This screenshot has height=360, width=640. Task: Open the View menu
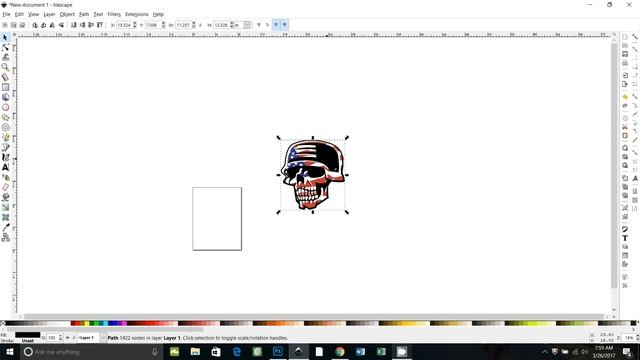pyautogui.click(x=33, y=14)
